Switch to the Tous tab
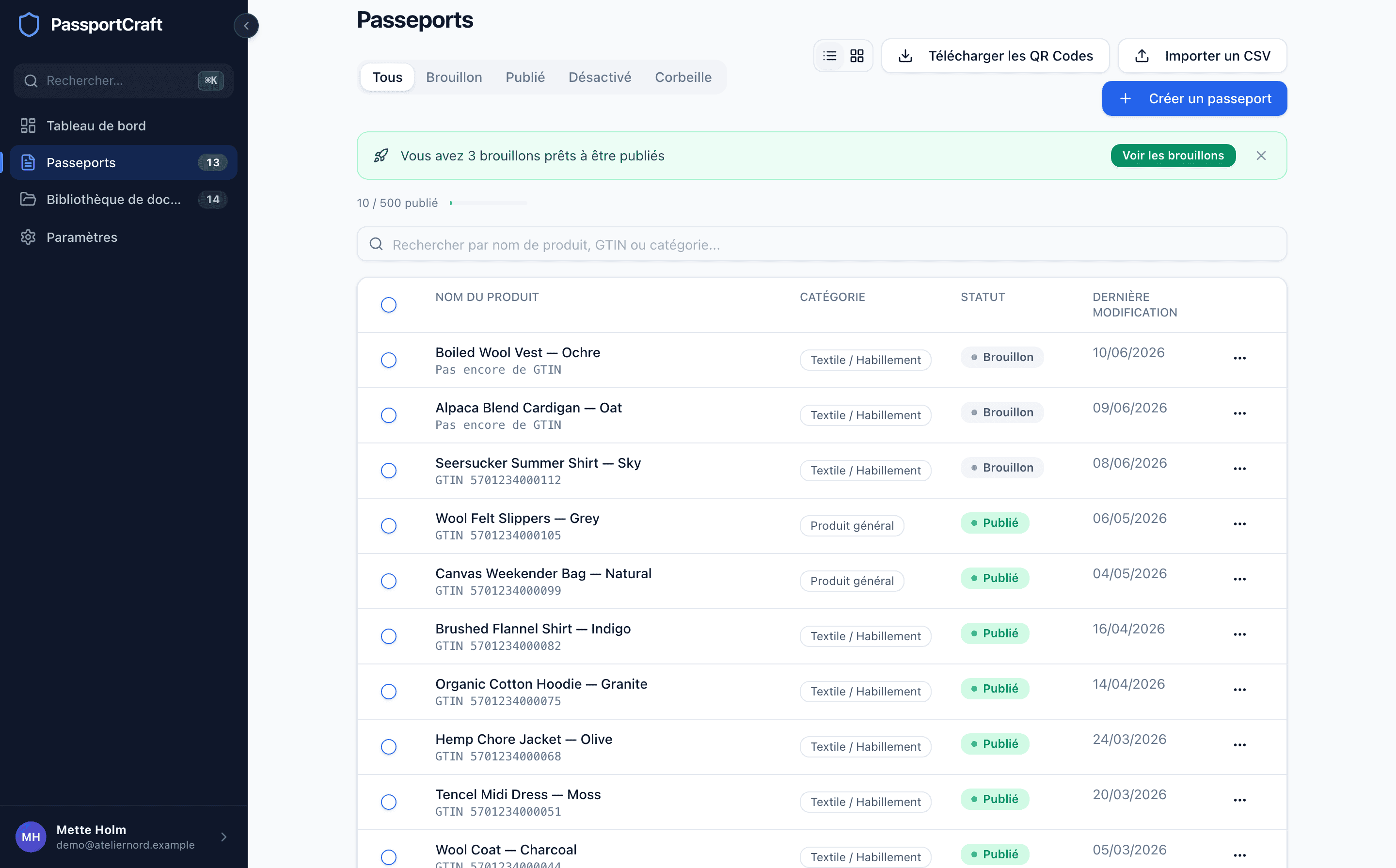Viewport: 1396px width, 868px height. click(x=387, y=78)
